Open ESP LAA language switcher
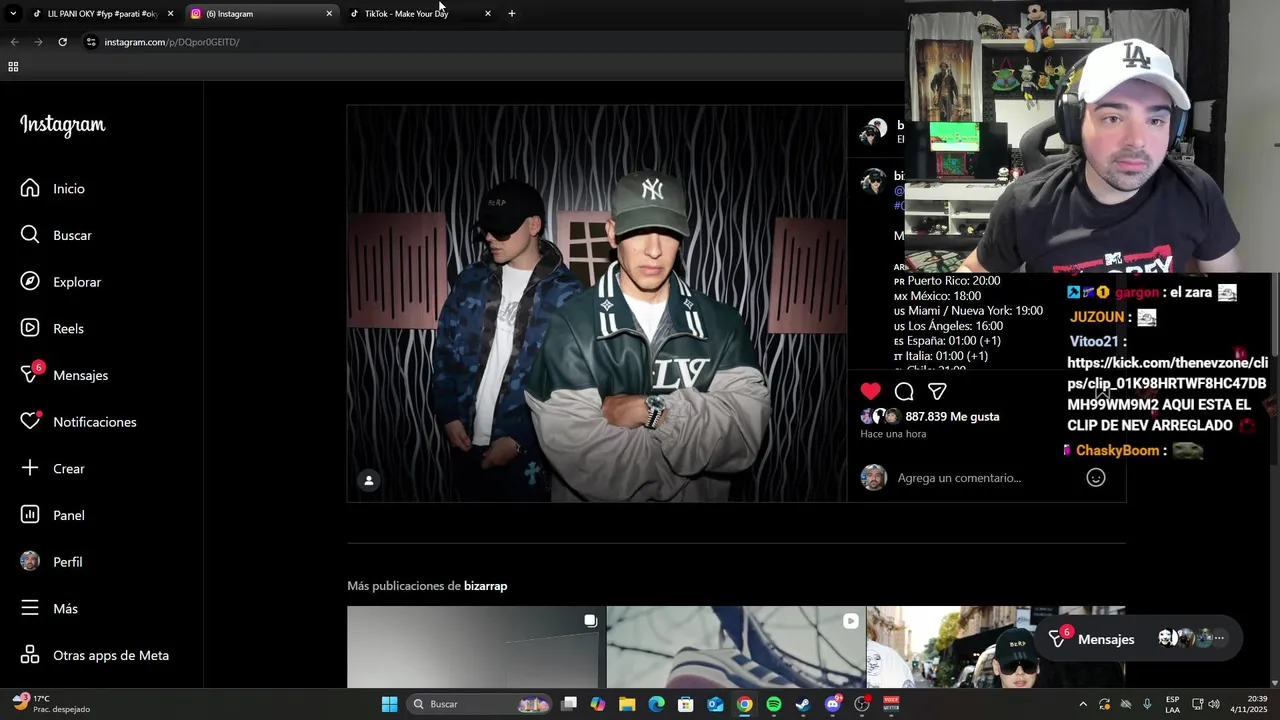The width and height of the screenshot is (1280, 720). [1172, 704]
